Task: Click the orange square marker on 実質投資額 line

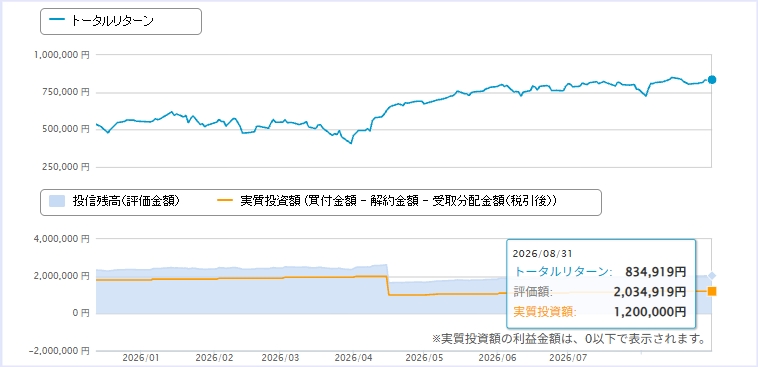Action: [x=712, y=291]
